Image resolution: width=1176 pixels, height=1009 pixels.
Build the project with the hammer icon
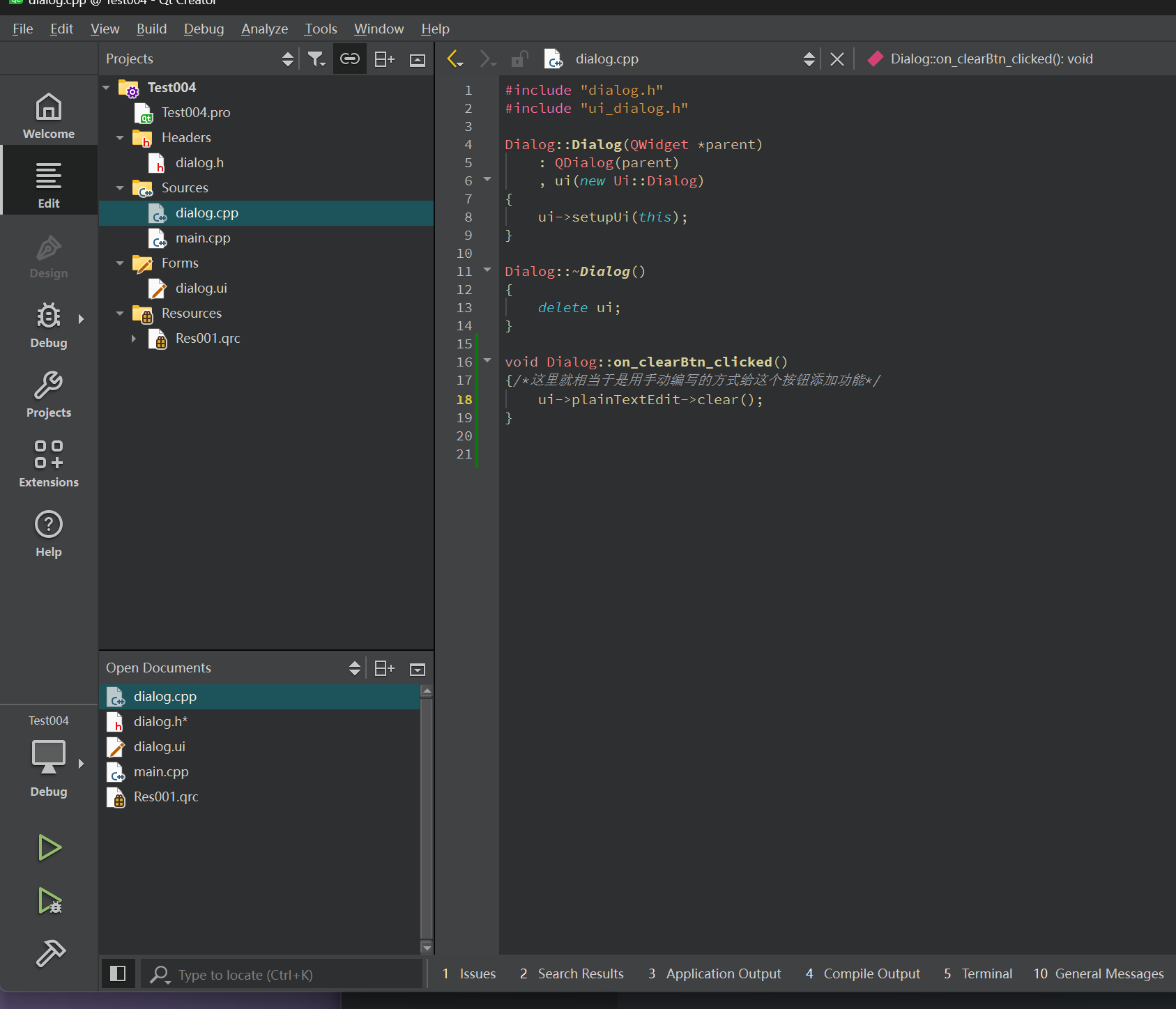tap(49, 953)
